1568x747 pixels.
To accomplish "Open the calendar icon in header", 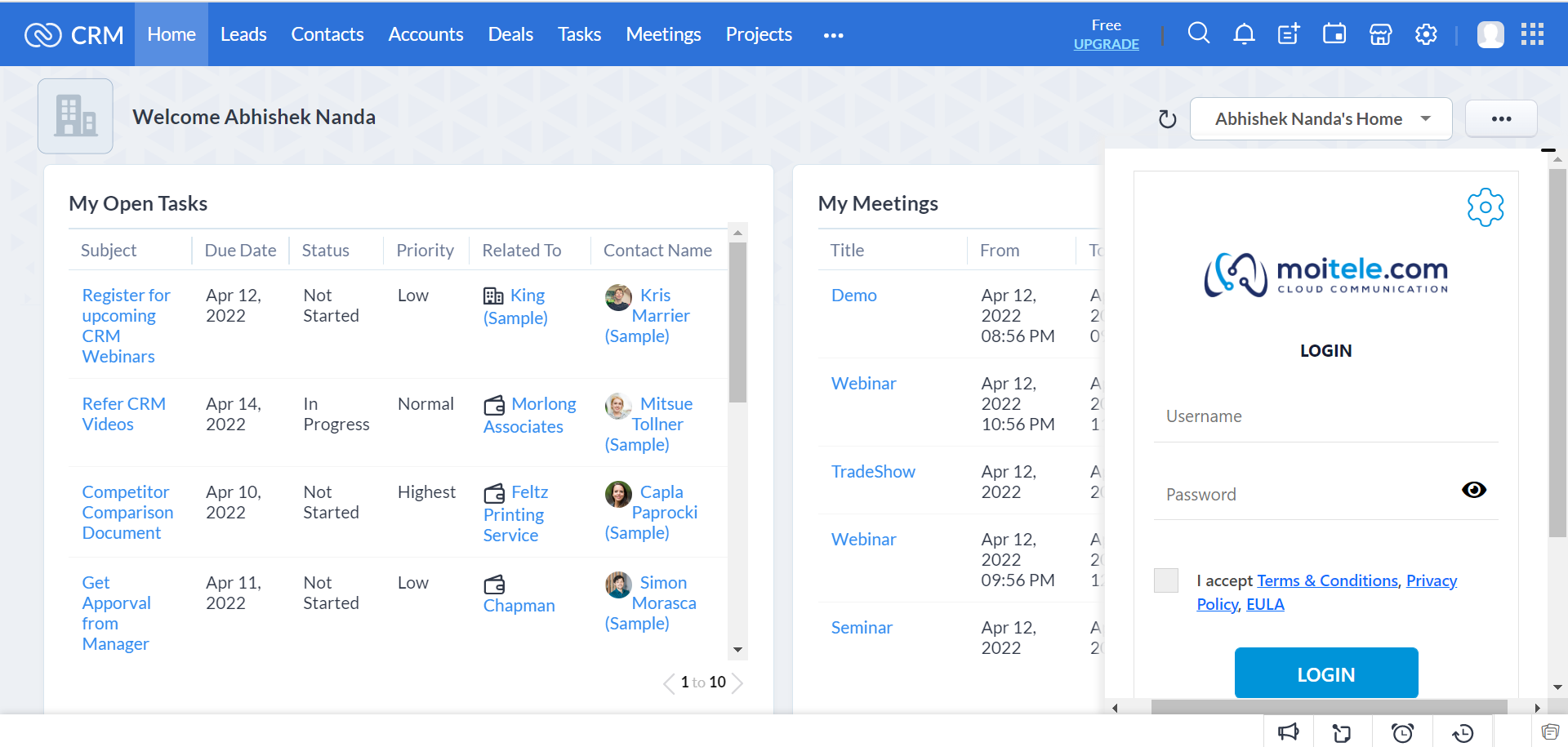I will pyautogui.click(x=1334, y=33).
